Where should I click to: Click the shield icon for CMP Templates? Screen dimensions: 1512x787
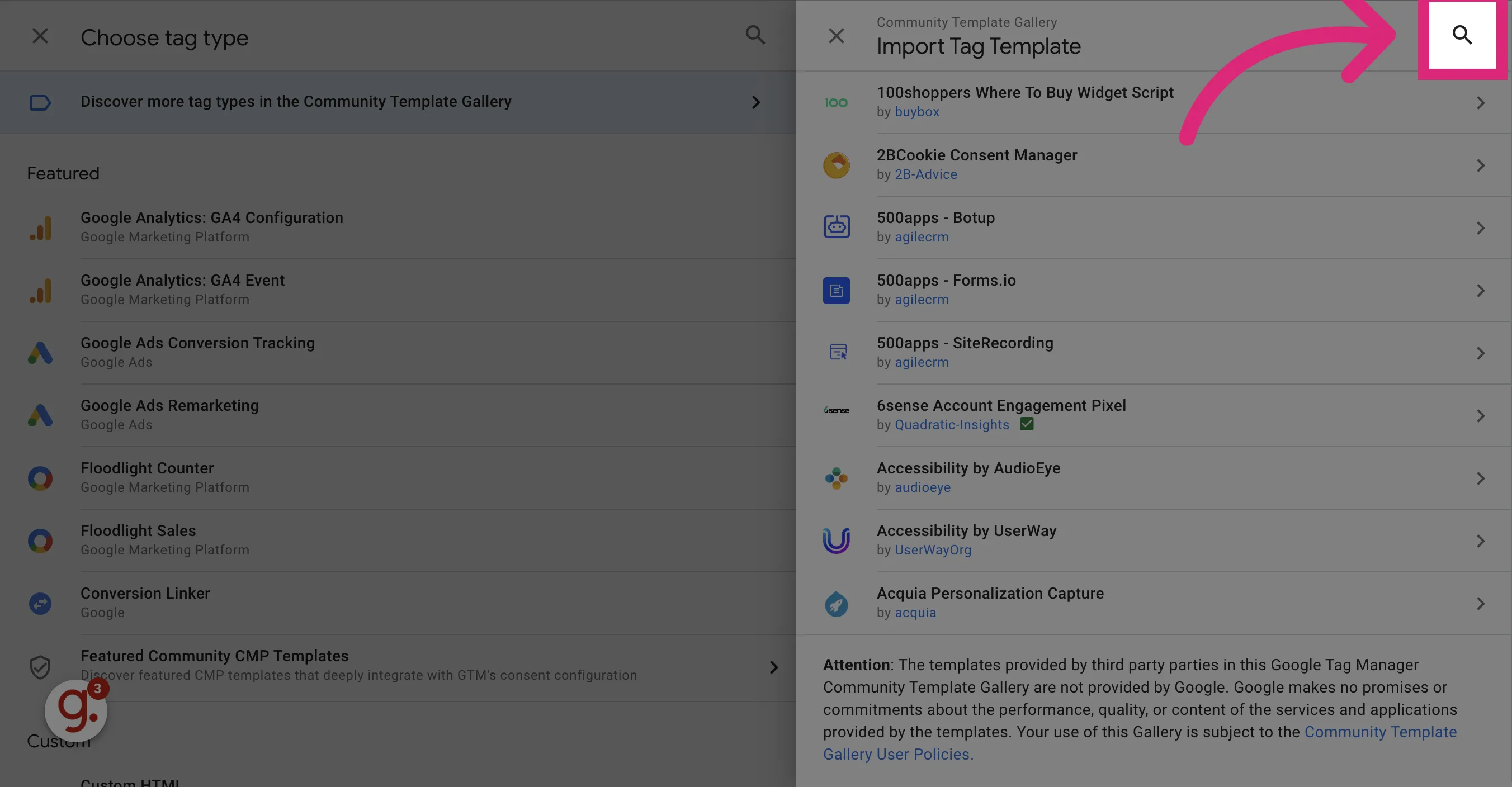click(40, 667)
